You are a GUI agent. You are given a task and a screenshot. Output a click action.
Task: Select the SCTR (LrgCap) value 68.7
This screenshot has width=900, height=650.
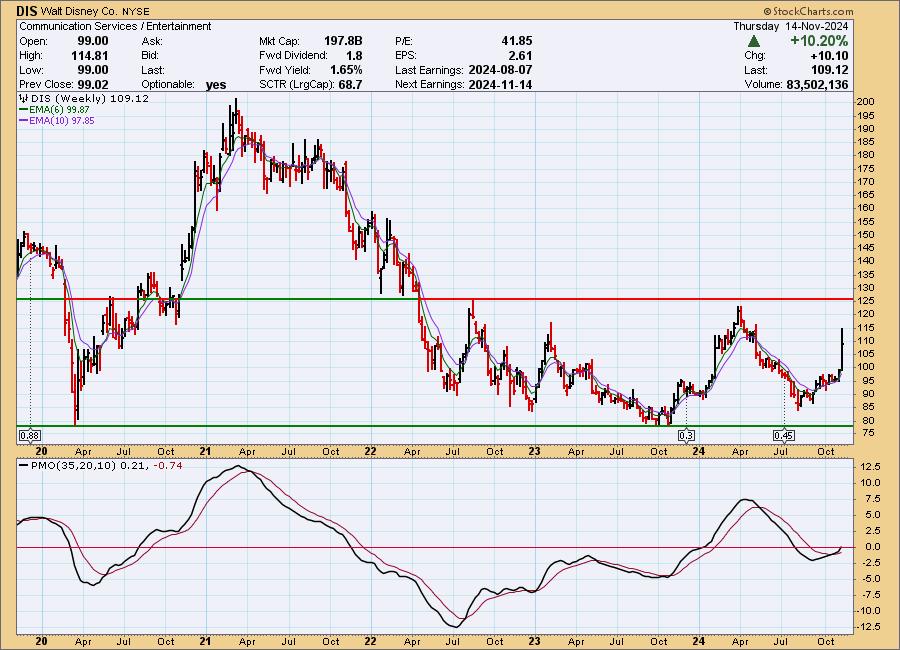351,84
